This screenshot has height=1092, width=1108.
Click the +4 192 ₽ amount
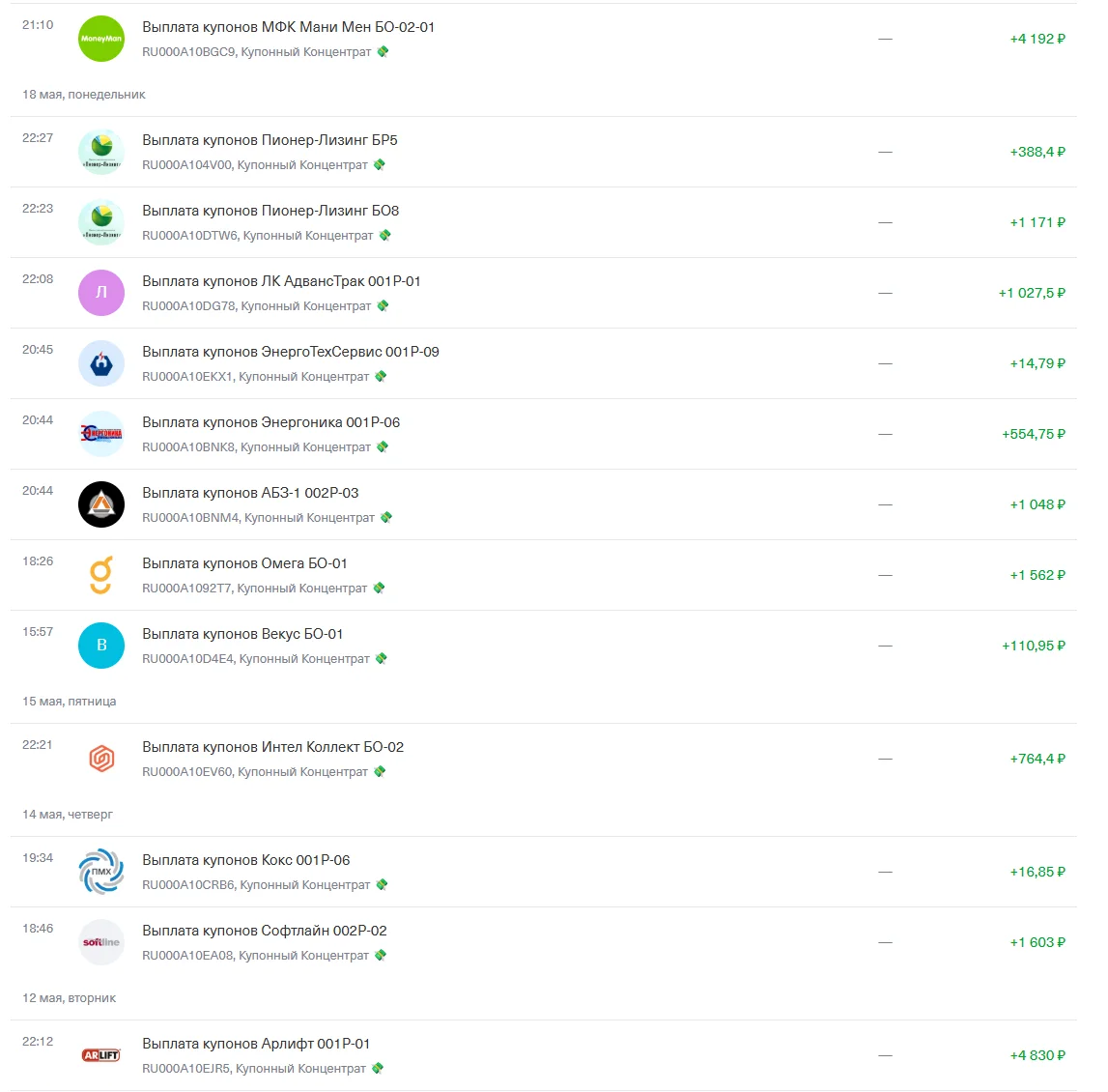1037,39
